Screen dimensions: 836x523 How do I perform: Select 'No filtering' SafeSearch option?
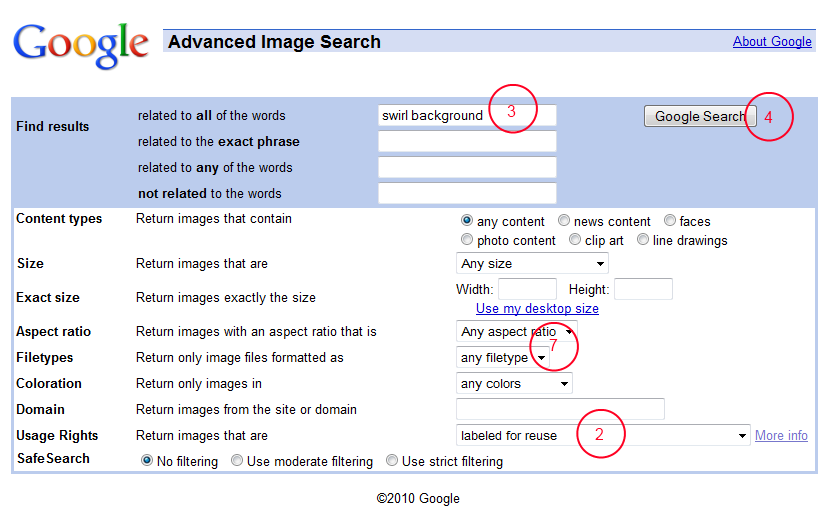coord(147,460)
